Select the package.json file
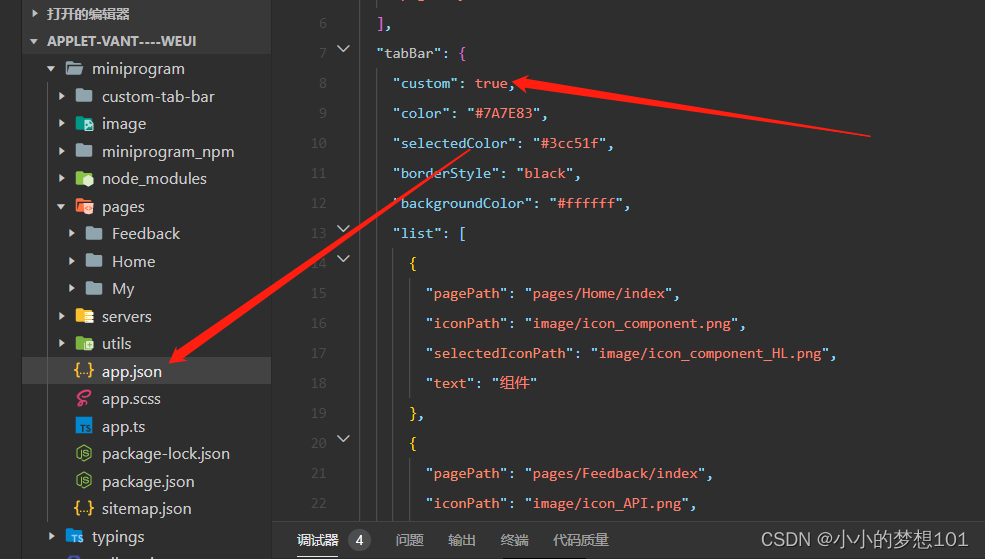This screenshot has height=559, width=985. [x=148, y=481]
